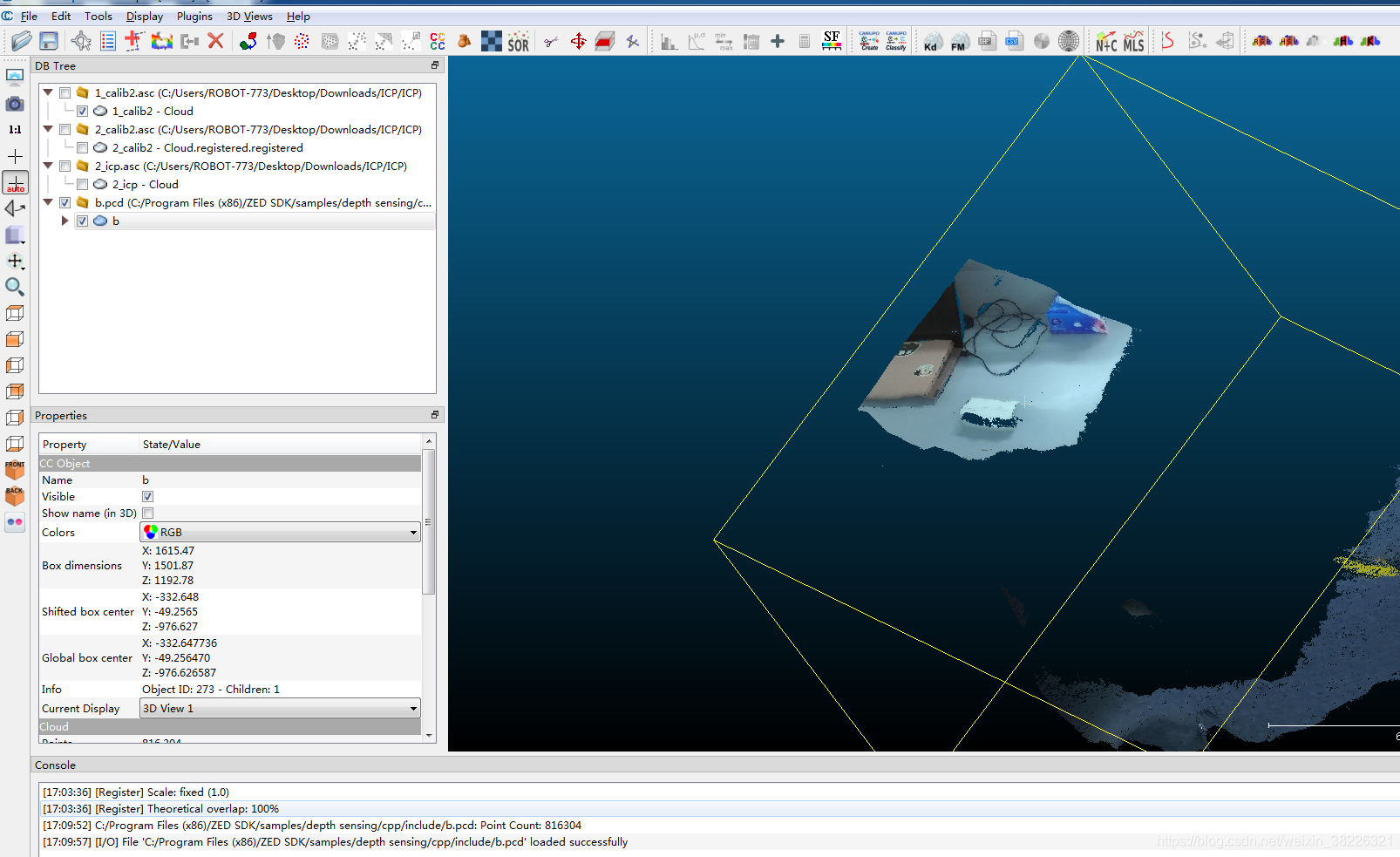Uncheck the b.pcd folder checkbox
Image resolution: width=1400 pixels, height=857 pixels.
tap(65, 203)
